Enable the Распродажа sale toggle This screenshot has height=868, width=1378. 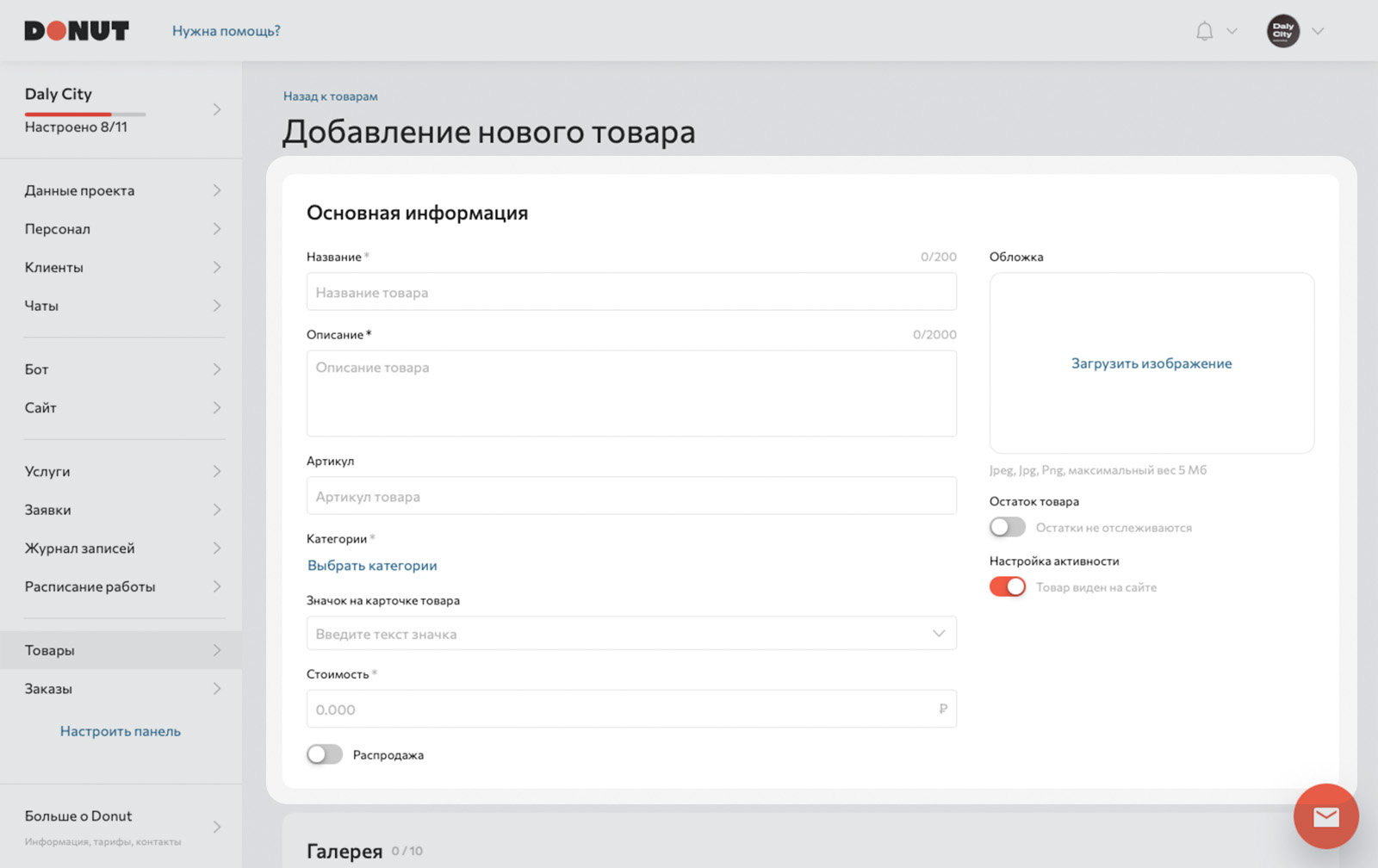pyautogui.click(x=325, y=754)
